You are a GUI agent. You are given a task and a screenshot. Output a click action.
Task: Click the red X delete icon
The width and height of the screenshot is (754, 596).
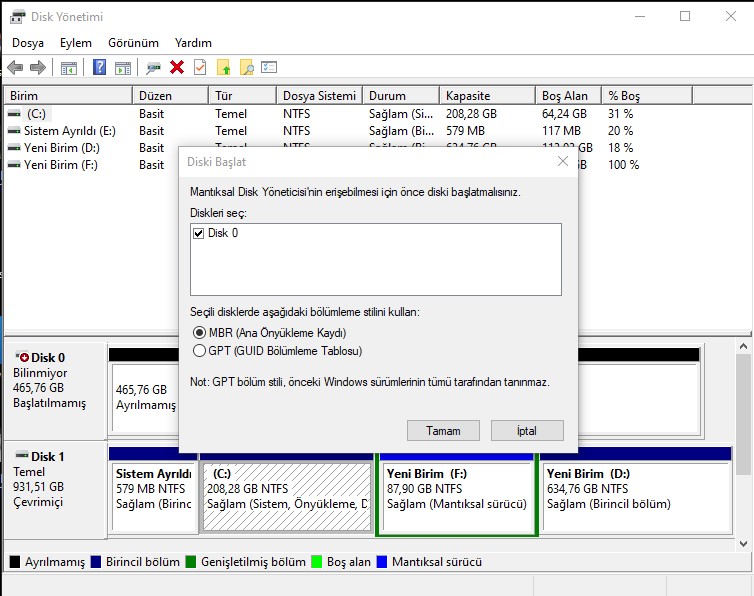[177, 67]
